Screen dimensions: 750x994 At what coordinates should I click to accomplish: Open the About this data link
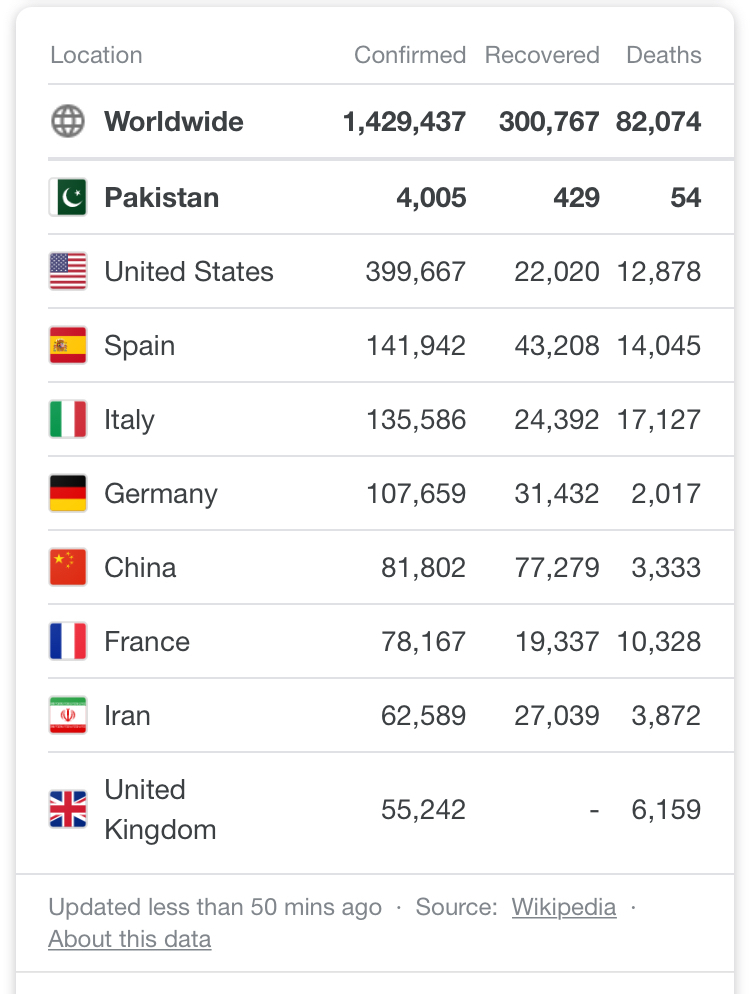pyautogui.click(x=130, y=939)
